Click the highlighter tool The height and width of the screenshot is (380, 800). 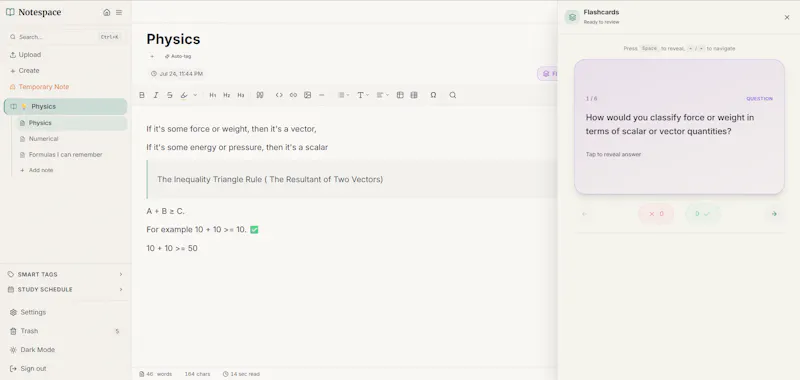[x=184, y=95]
